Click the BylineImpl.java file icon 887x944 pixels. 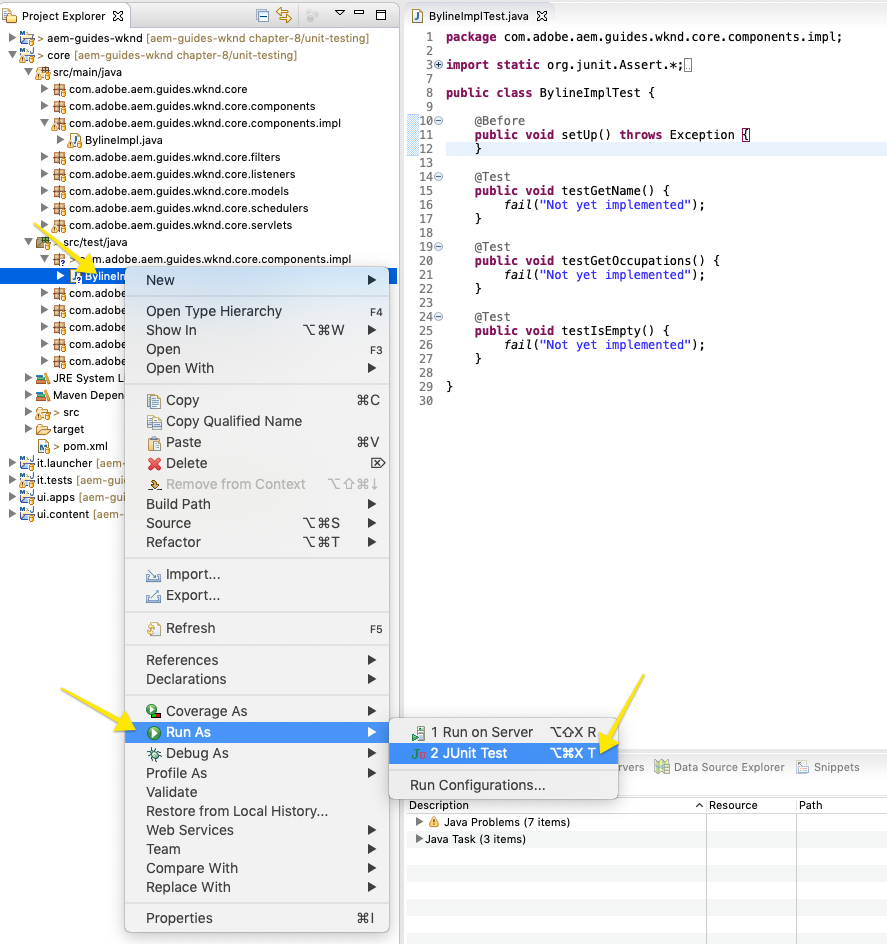[75, 140]
